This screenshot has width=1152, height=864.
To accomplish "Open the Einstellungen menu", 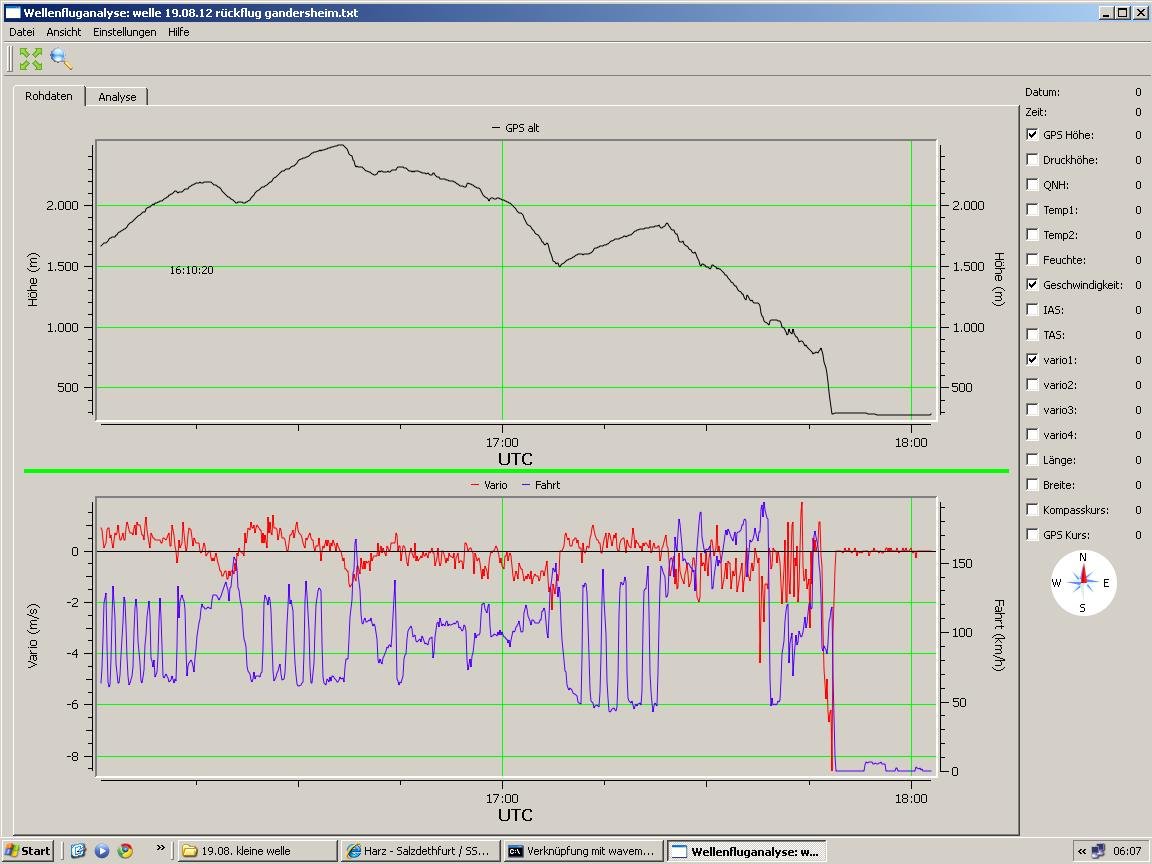I will [x=124, y=32].
